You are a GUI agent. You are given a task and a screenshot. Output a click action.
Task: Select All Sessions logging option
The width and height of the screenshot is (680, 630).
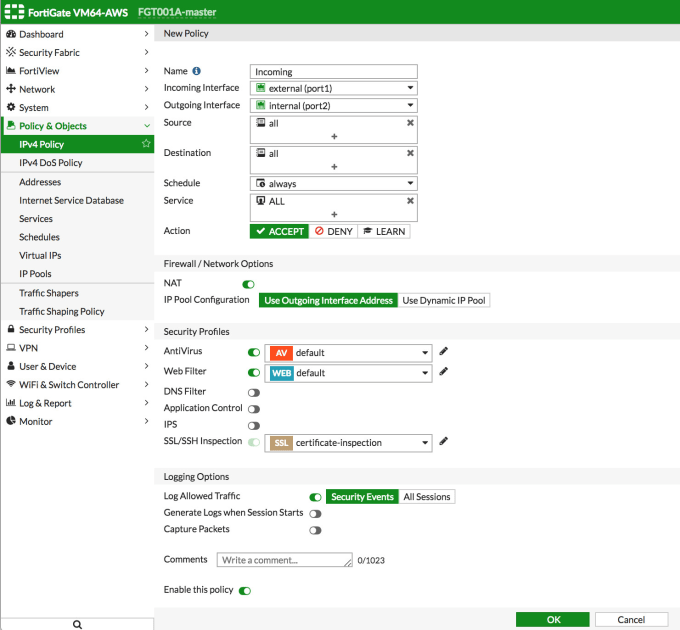pos(427,496)
